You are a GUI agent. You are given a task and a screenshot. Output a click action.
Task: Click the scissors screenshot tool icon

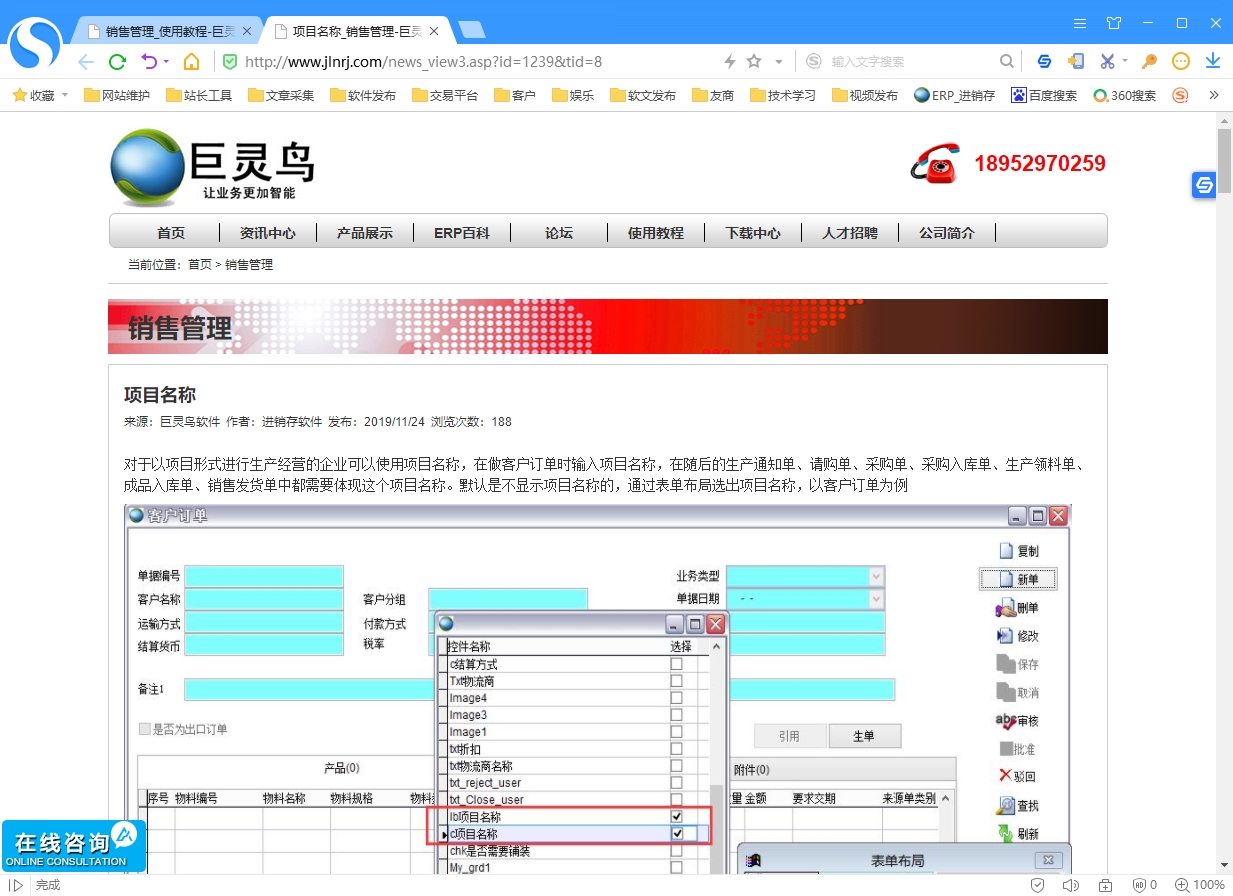1106,62
